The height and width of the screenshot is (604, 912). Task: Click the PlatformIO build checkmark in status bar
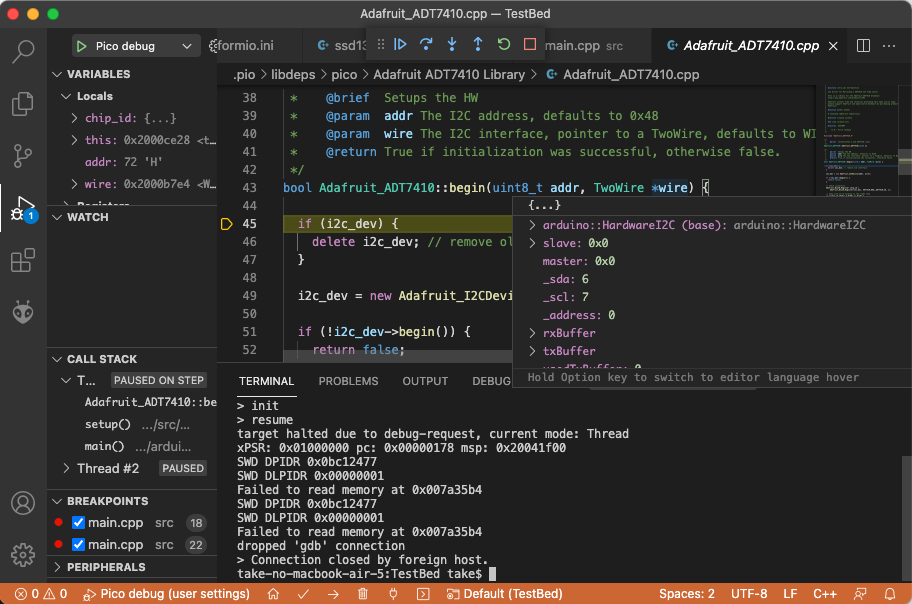pyautogui.click(x=302, y=593)
